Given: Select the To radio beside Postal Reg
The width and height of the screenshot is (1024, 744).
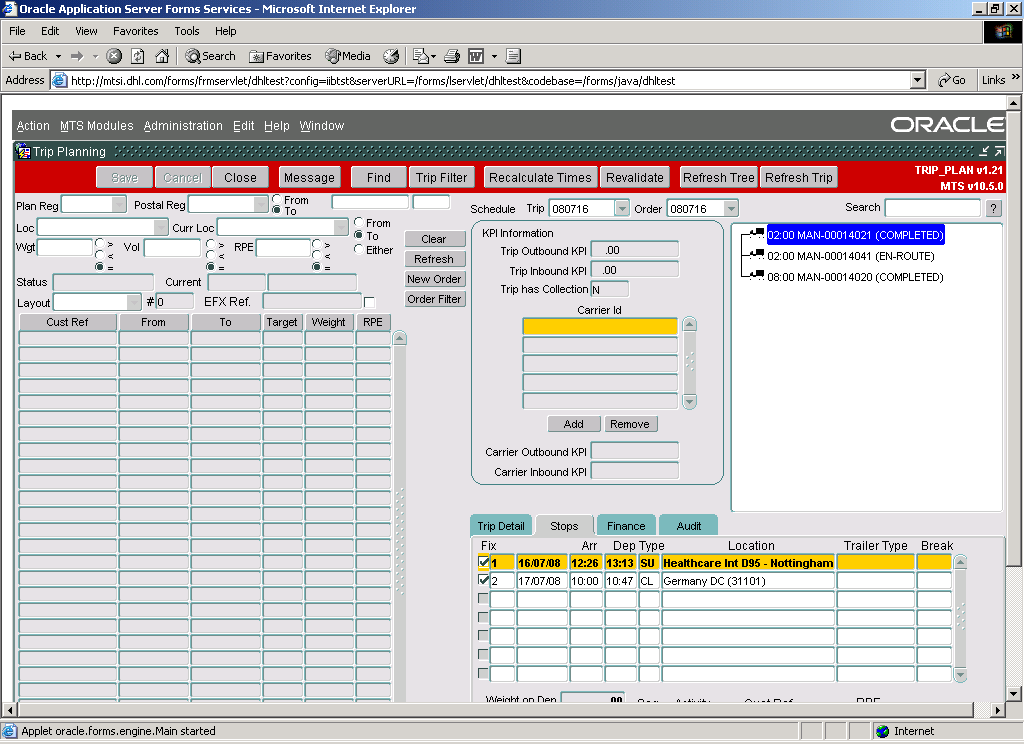Looking at the screenshot, I should coord(276,210).
